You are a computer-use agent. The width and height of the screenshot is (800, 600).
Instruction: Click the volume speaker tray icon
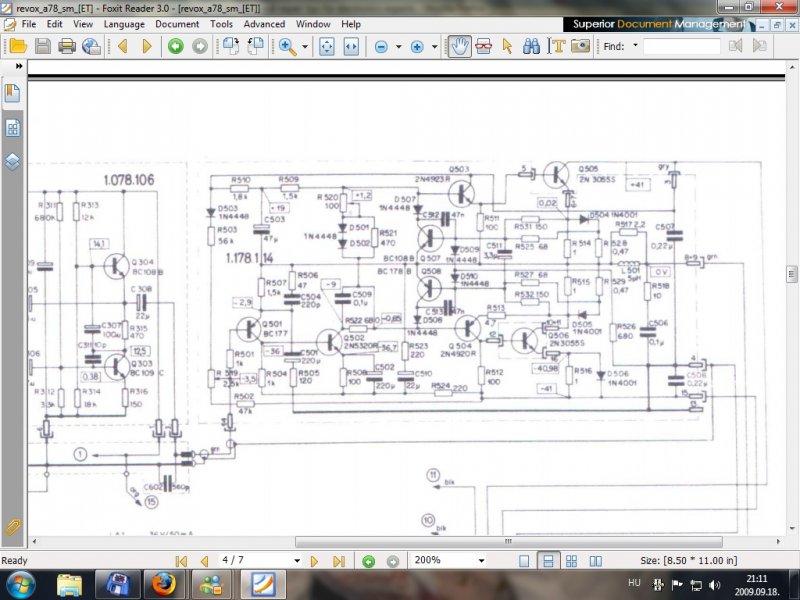click(x=715, y=585)
